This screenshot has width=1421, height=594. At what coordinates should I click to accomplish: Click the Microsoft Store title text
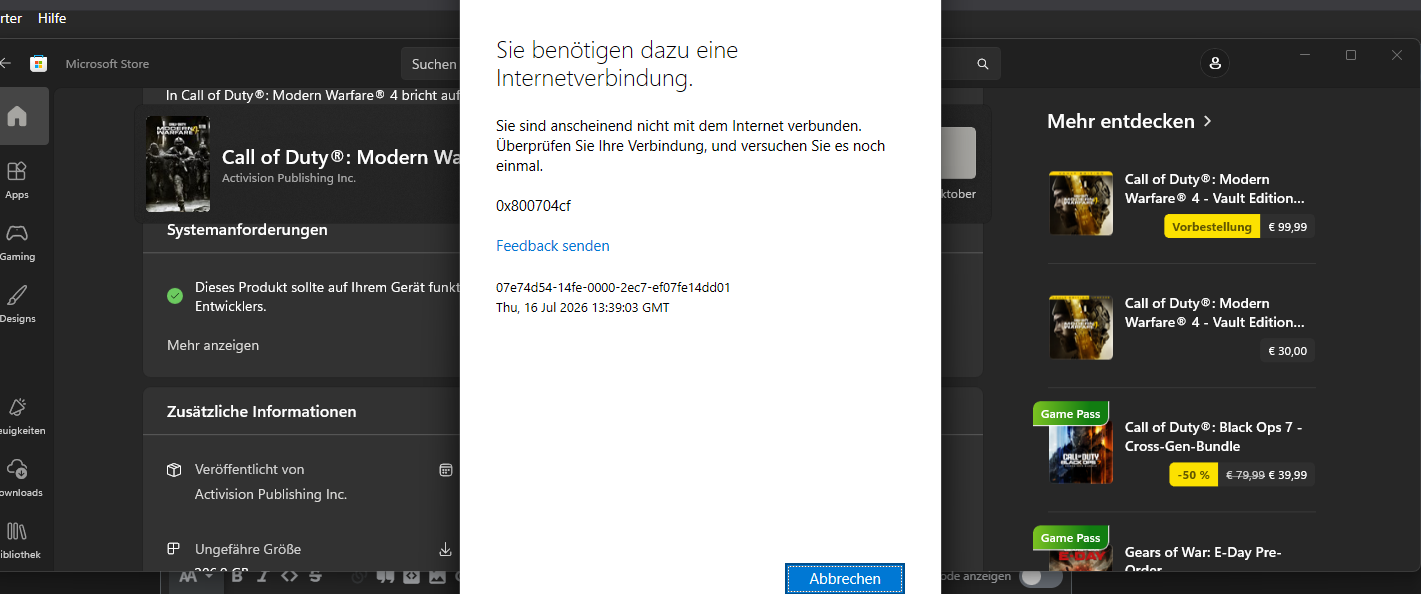[107, 64]
